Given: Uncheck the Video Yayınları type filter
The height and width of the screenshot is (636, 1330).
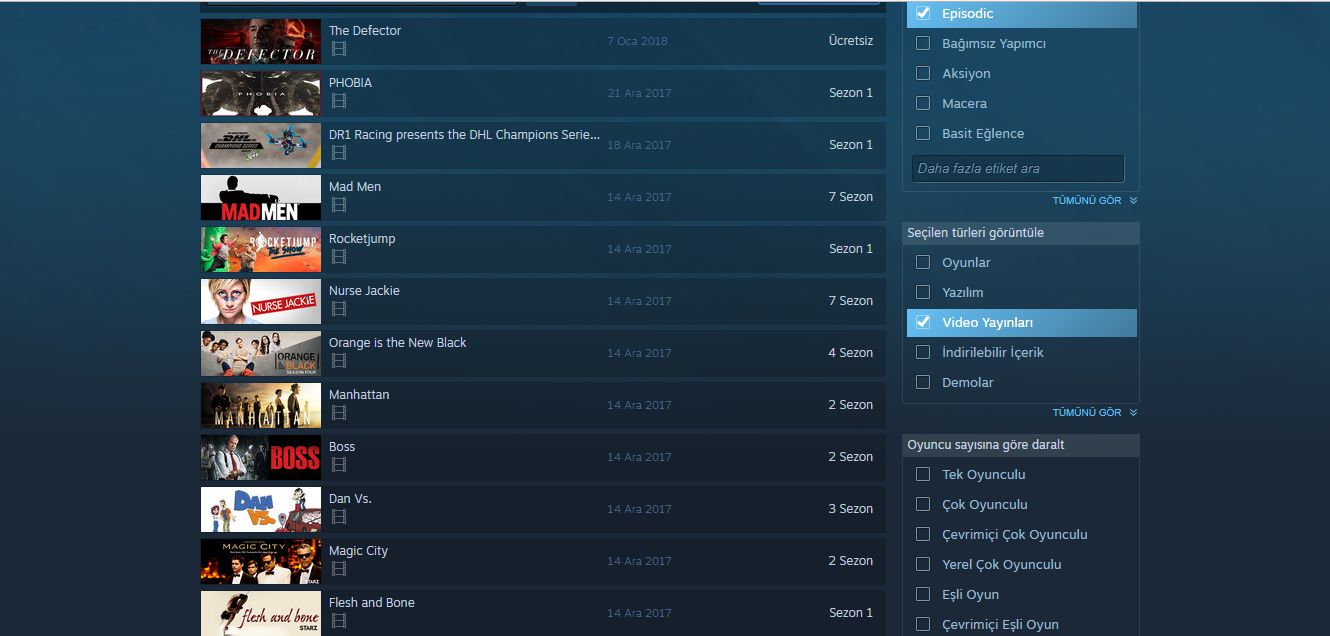Looking at the screenshot, I should tap(923, 322).
